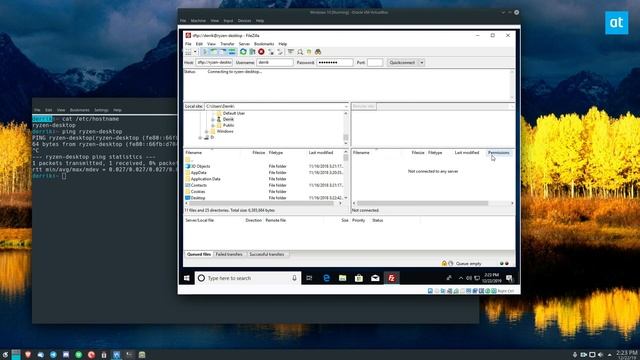Click the red Cancel current operation icon
Image resolution: width=640 pixels, height=360 pixels.
[x=261, y=52]
